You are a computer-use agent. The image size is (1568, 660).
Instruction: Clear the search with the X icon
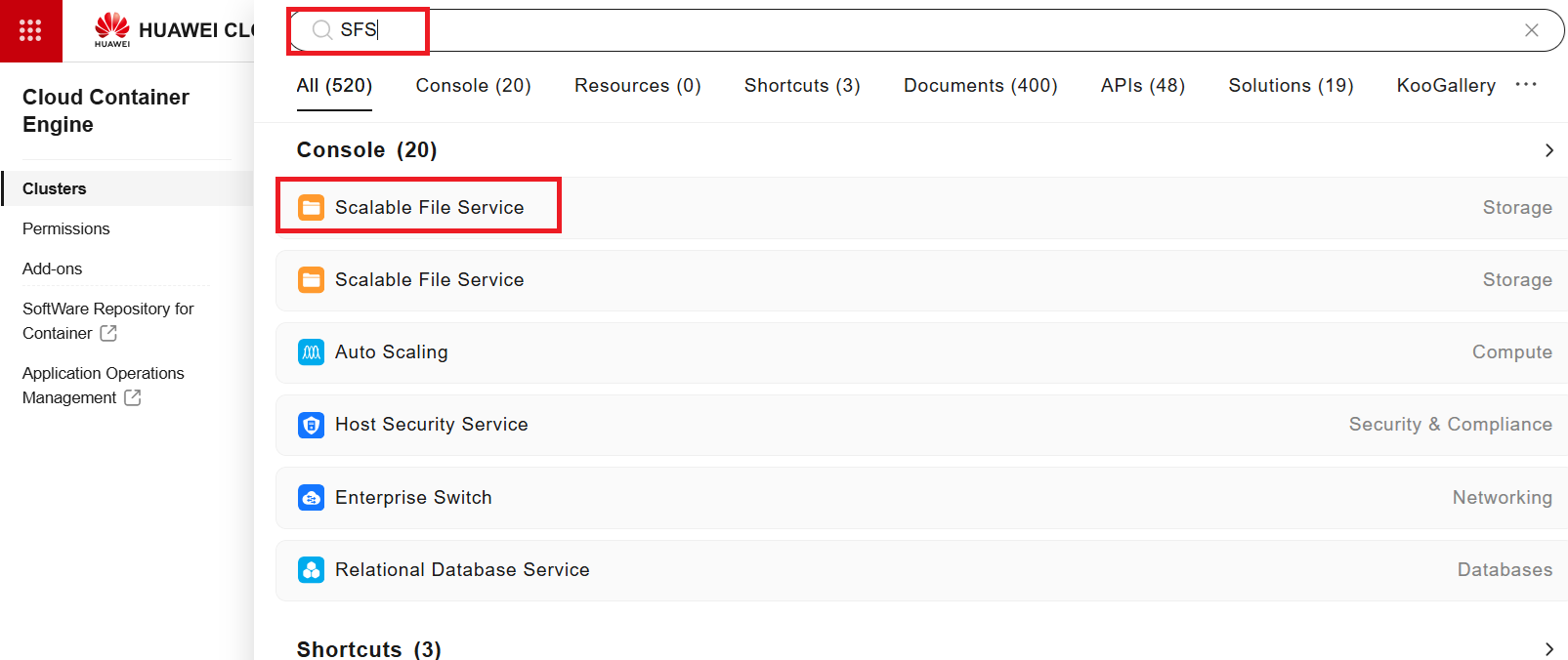tap(1531, 30)
